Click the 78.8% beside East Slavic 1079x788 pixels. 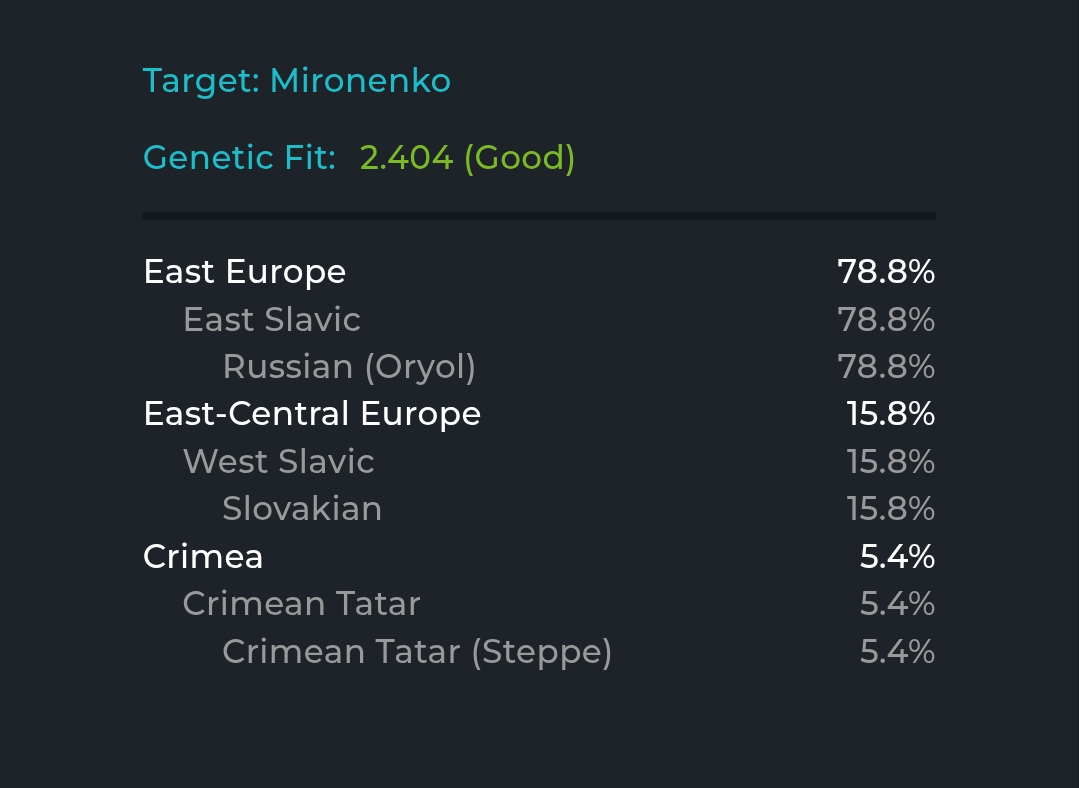point(886,319)
